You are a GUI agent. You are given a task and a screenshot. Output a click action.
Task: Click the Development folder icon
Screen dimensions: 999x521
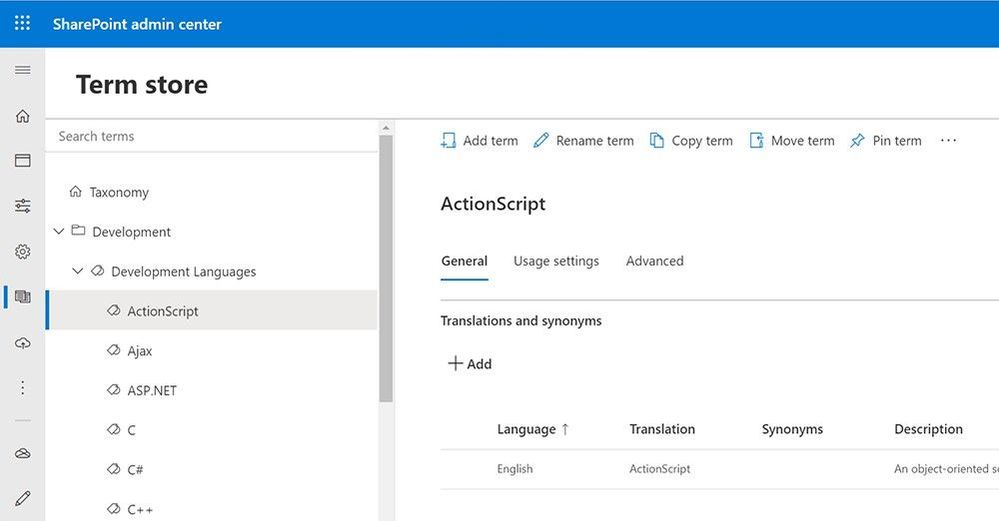(78, 230)
